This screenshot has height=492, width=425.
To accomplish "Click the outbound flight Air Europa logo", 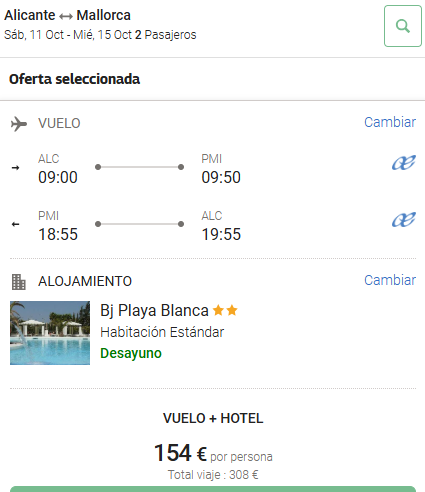I will 404,163.
